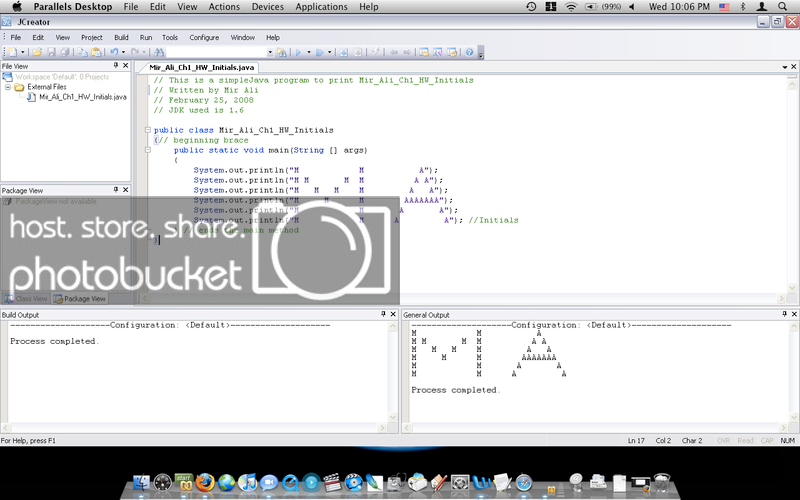Click the Build File play icon
The height and width of the screenshot is (500, 800).
click(x=298, y=52)
